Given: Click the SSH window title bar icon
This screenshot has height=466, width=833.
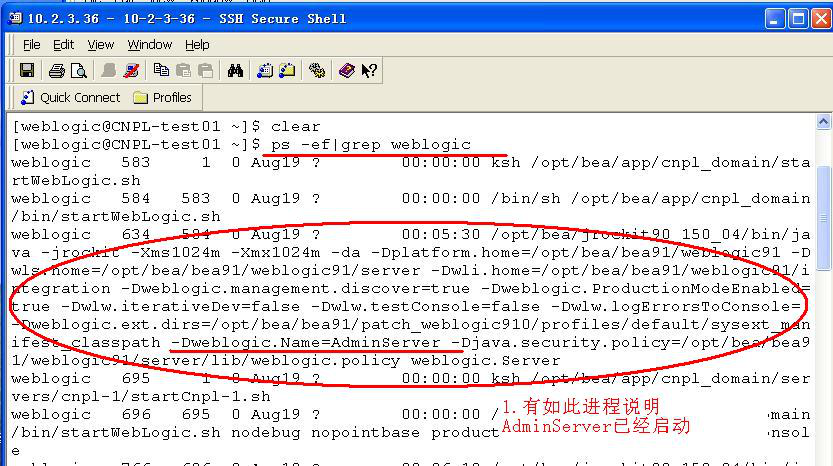Looking at the screenshot, I should click(x=15, y=19).
